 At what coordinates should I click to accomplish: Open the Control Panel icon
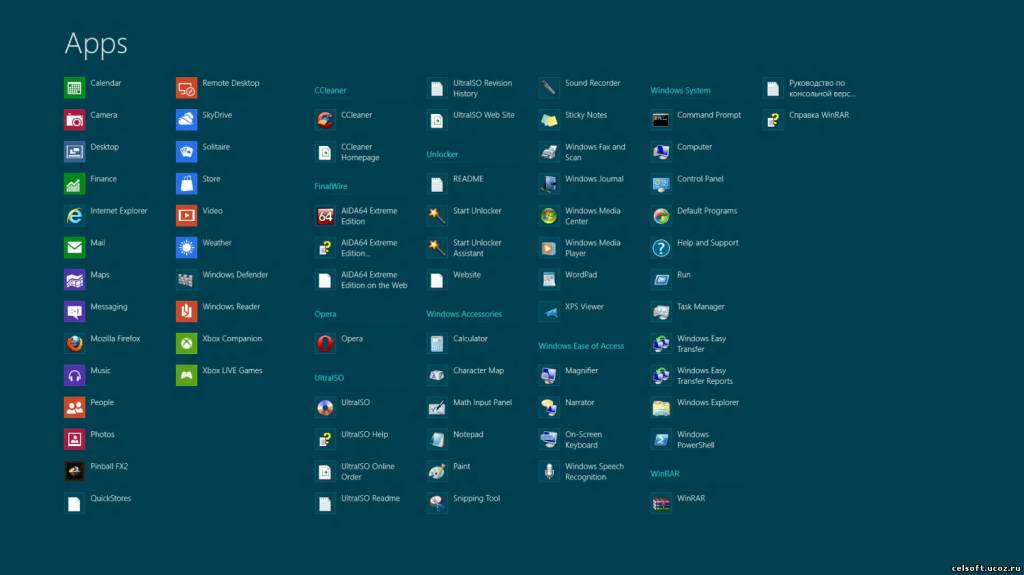pyautogui.click(x=661, y=184)
